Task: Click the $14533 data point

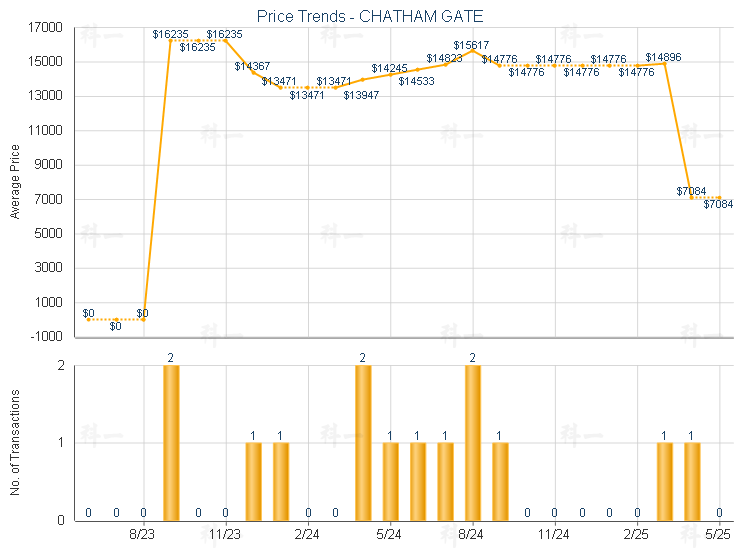Action: pyautogui.click(x=417, y=69)
